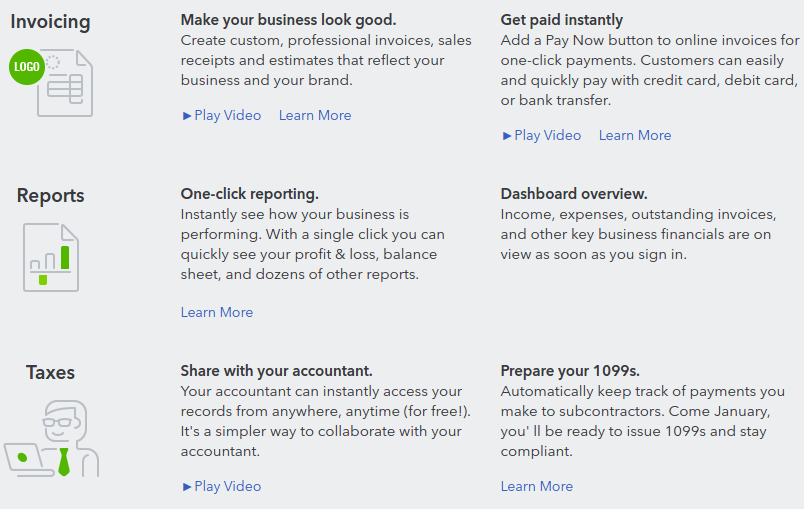Click the Taxes section heading
The height and width of the screenshot is (509, 804).
click(50, 372)
